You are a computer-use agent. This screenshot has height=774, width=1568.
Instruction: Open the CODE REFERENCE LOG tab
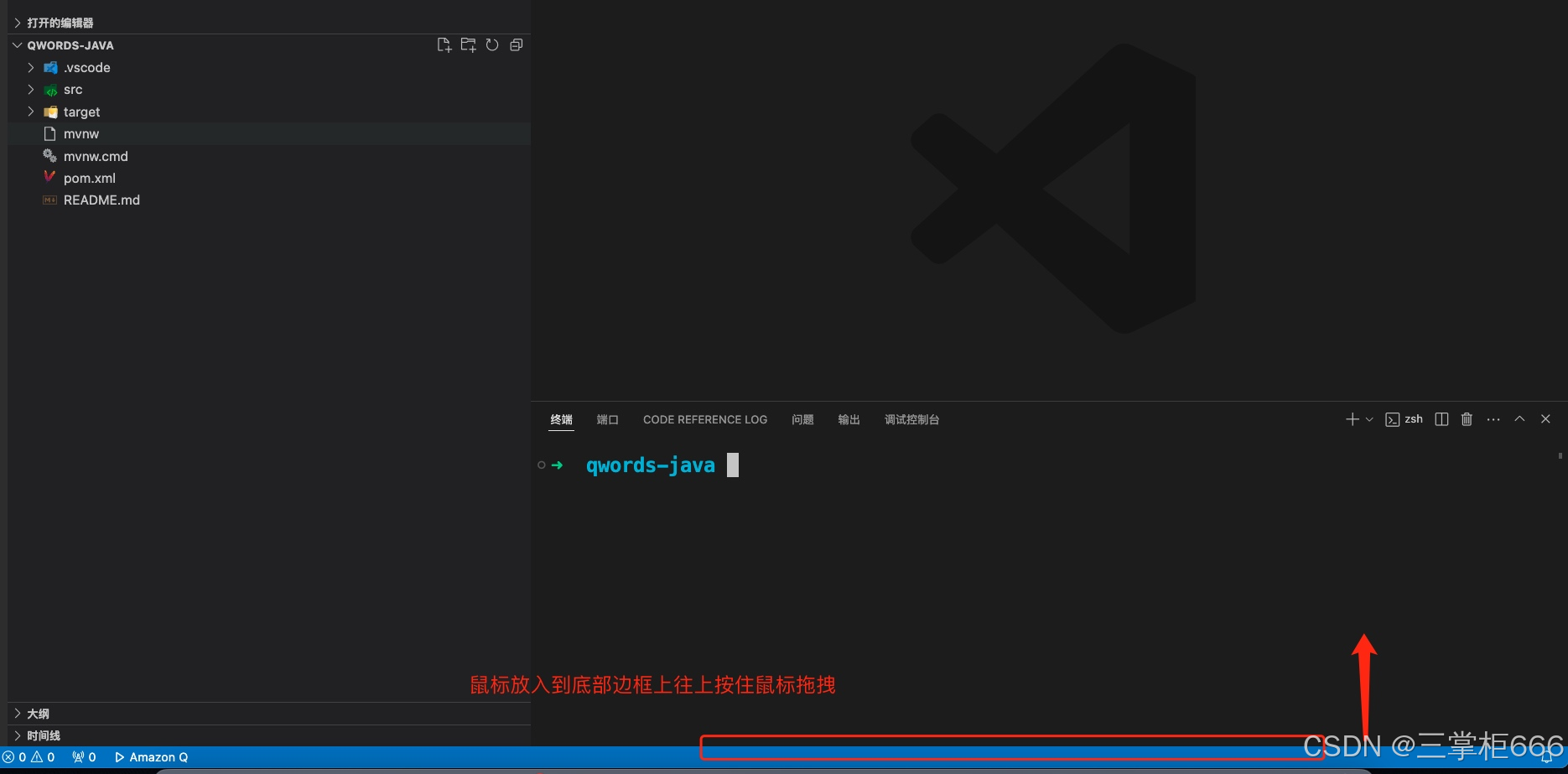(705, 419)
